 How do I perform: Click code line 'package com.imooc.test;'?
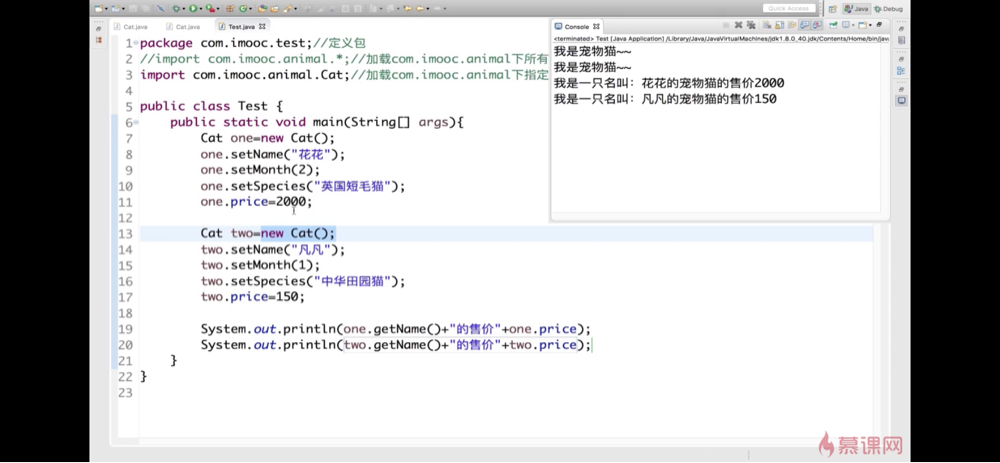(x=225, y=43)
